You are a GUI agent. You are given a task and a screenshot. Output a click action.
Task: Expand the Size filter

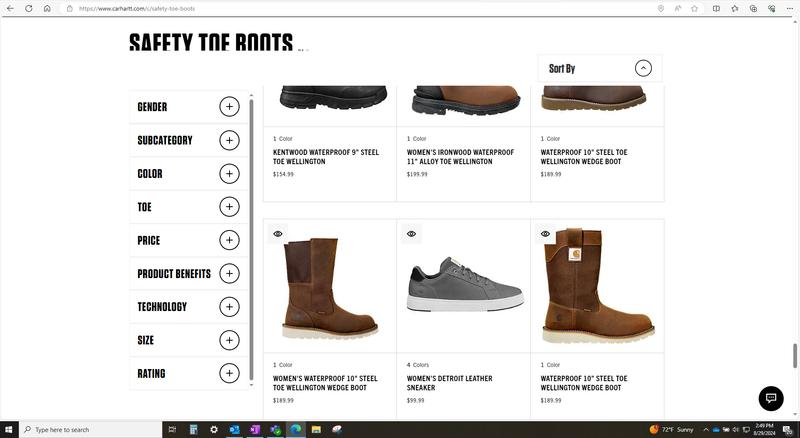(x=229, y=340)
